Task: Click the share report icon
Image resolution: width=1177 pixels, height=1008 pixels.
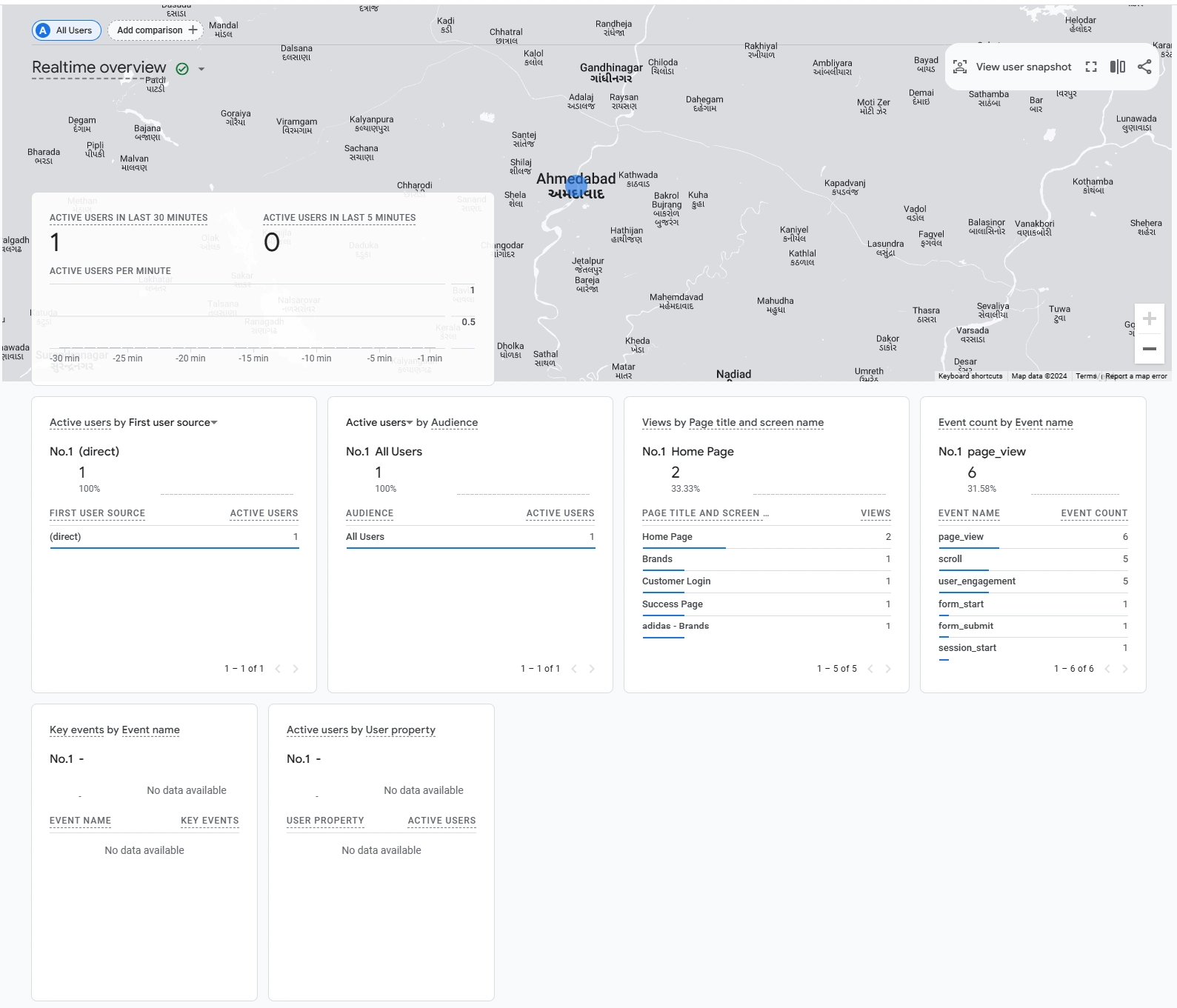Action: click(x=1144, y=67)
